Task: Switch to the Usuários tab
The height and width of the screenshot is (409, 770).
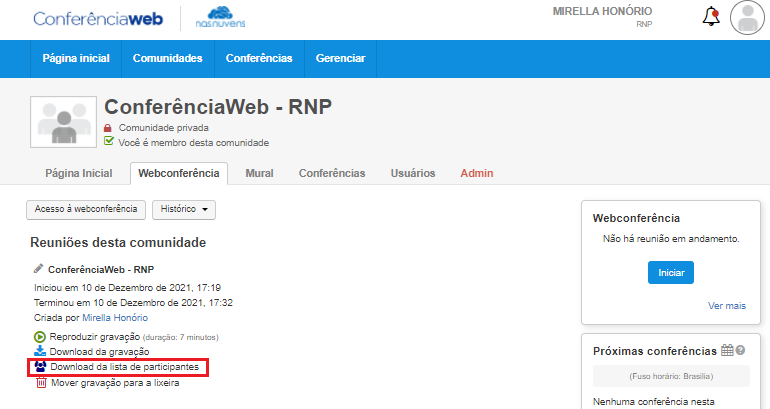Action: tap(413, 173)
